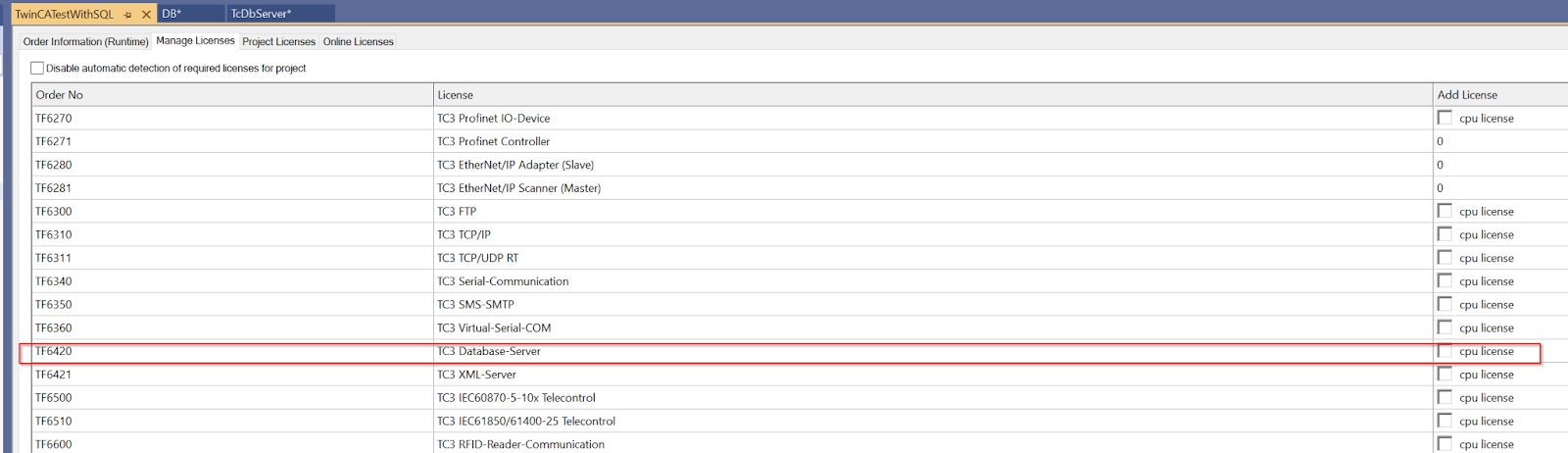This screenshot has height=453, width=1568.
Task: Select the TF6600 order number cell
Action: 232,444
